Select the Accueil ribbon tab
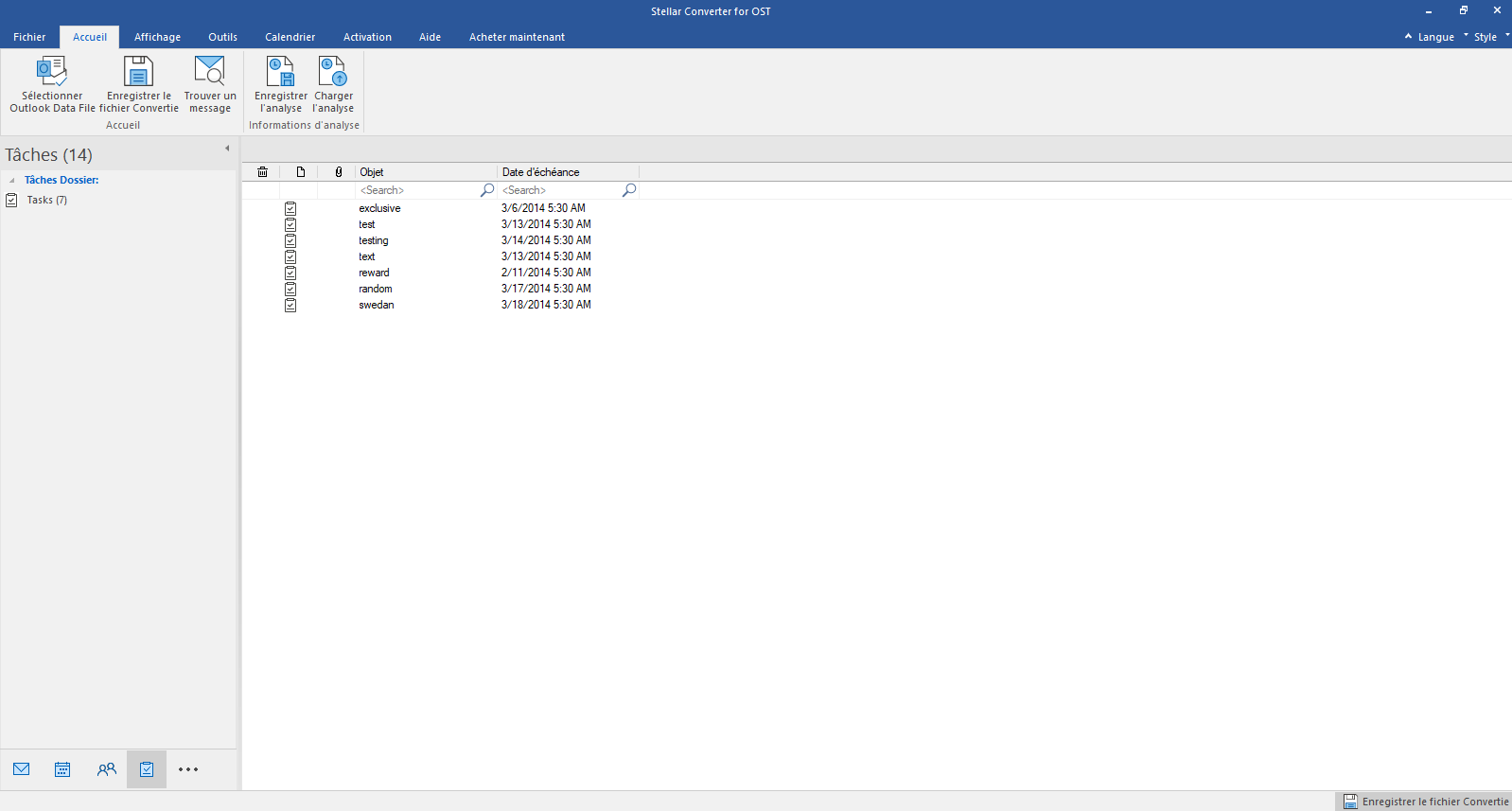 (x=90, y=37)
